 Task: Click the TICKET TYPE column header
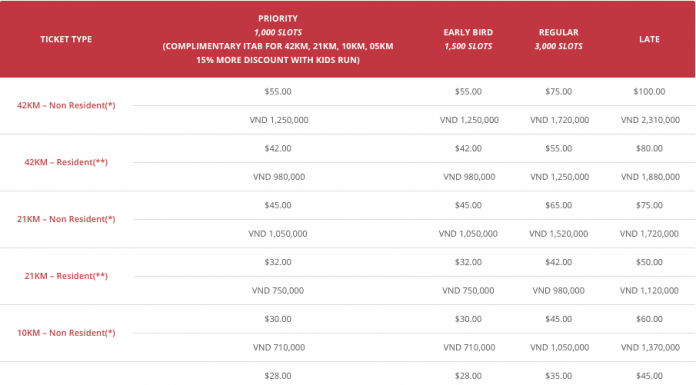tap(66, 39)
